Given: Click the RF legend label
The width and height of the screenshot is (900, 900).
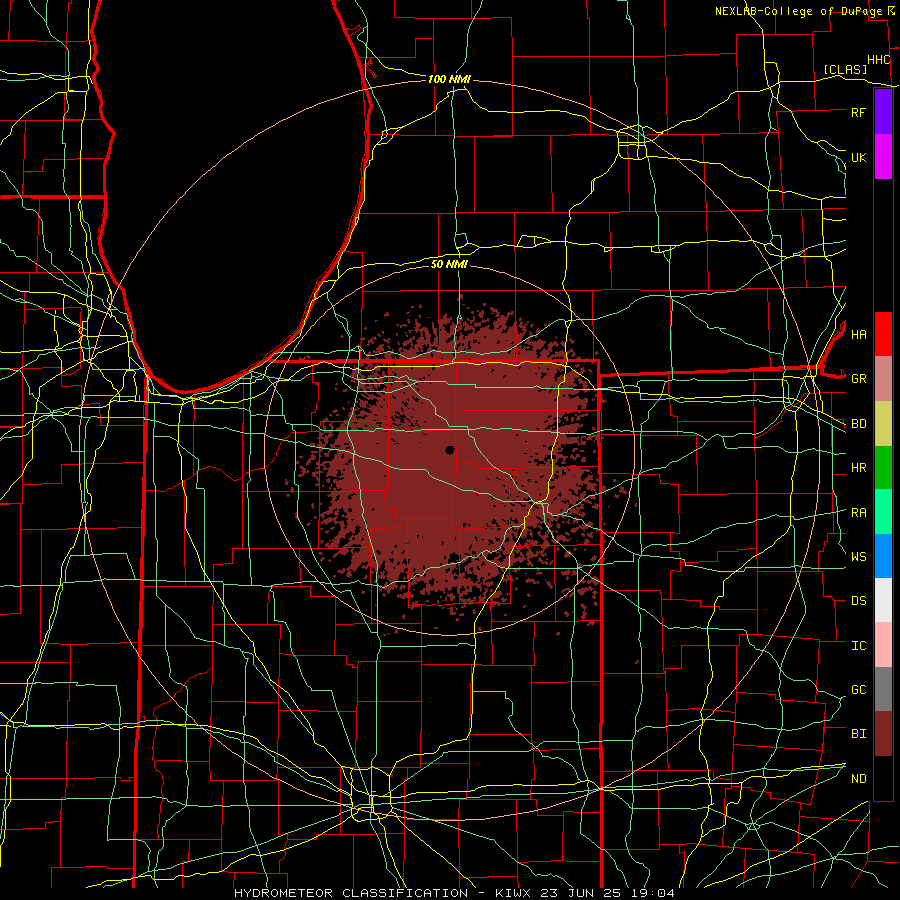Looking at the screenshot, I should click(x=858, y=112).
